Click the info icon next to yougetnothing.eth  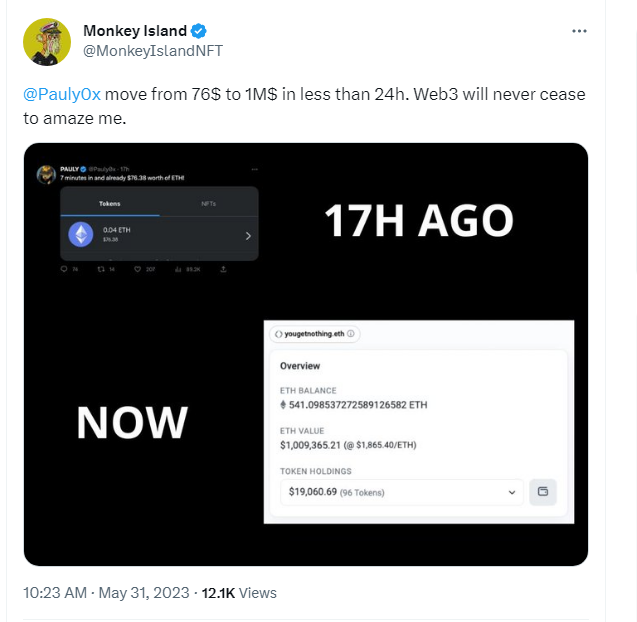click(x=351, y=334)
